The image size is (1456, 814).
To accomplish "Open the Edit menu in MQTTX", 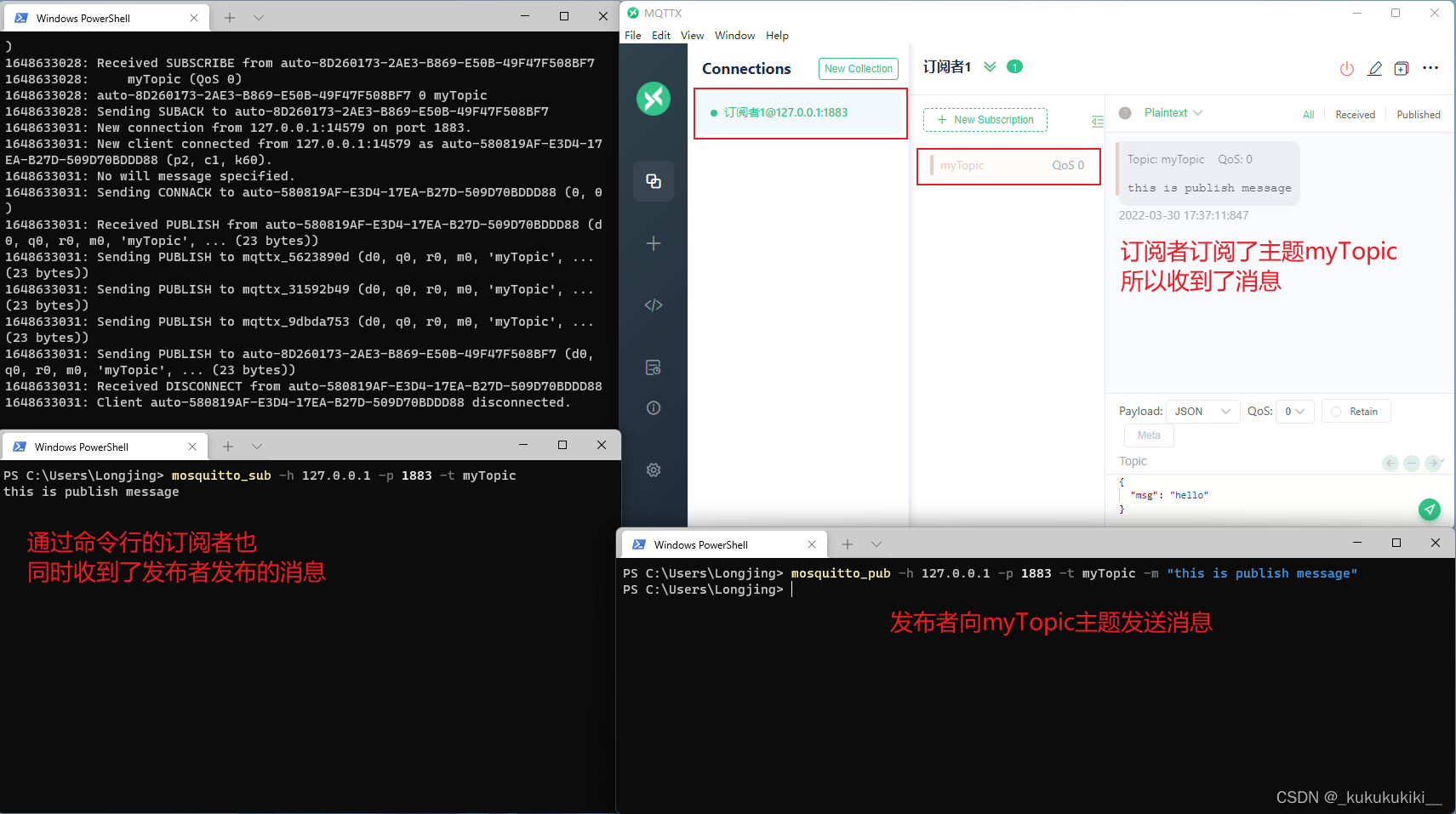I will pyautogui.click(x=661, y=36).
